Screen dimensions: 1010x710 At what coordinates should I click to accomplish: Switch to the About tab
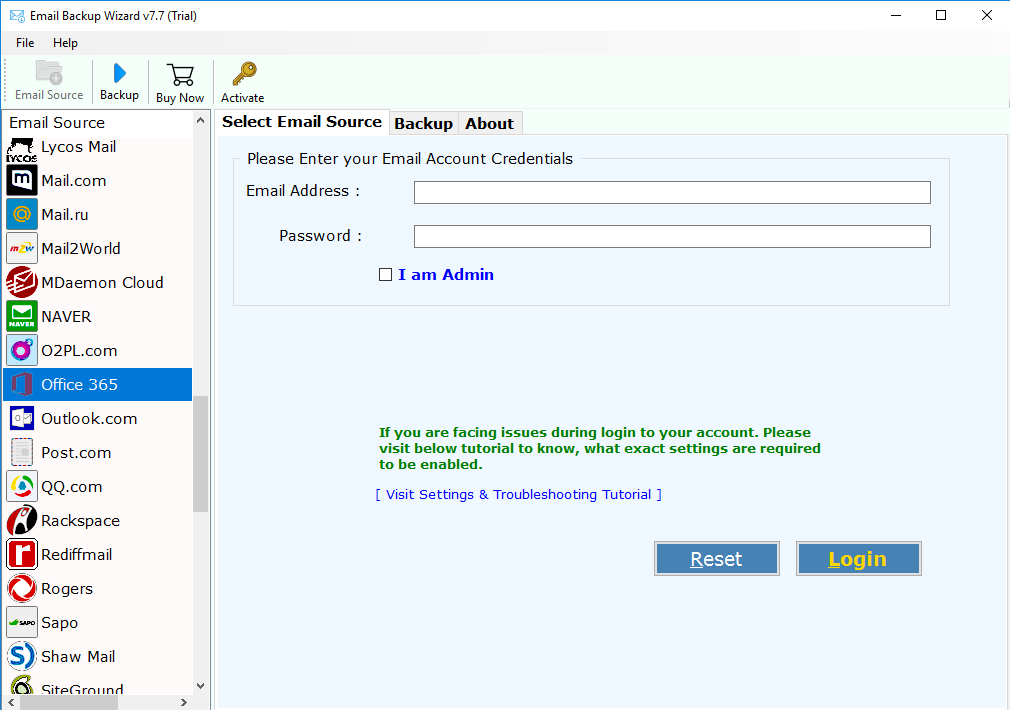490,123
